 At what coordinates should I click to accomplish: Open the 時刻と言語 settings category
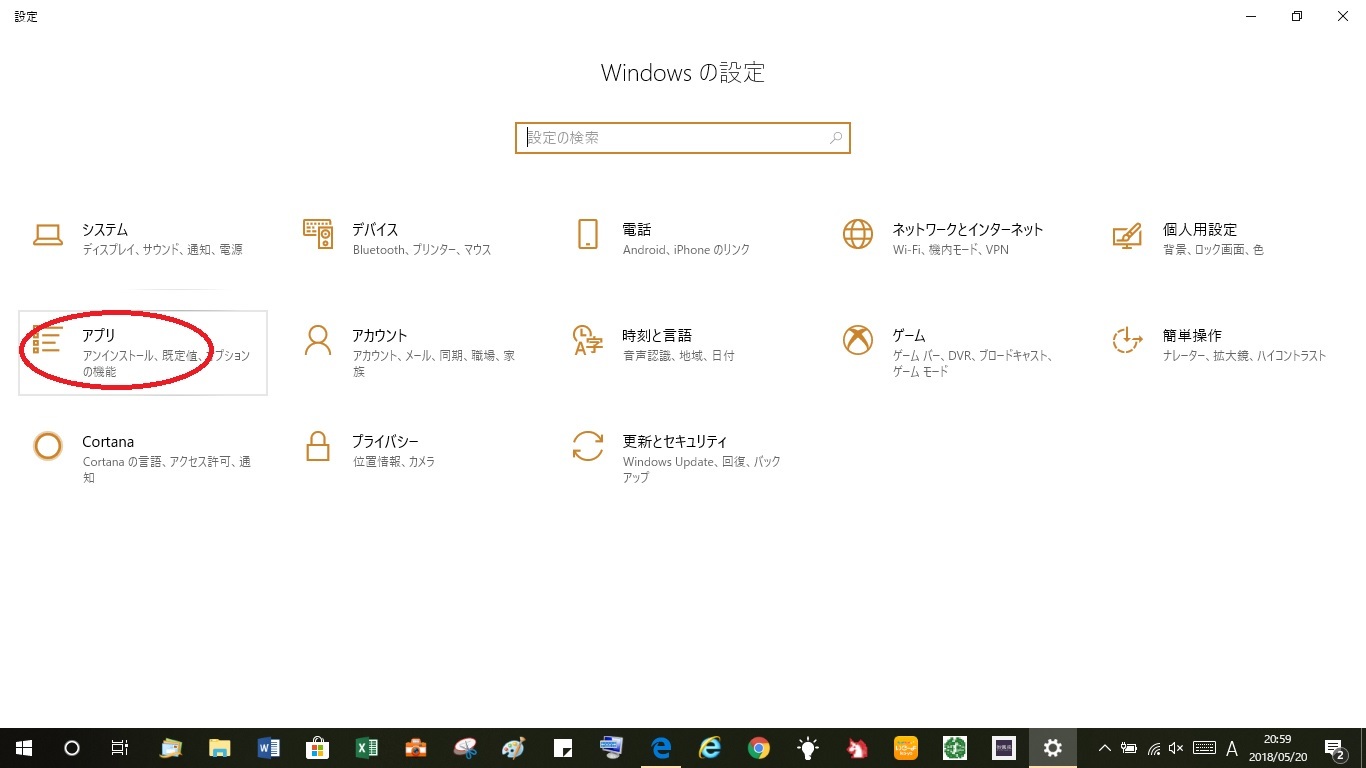coord(683,353)
